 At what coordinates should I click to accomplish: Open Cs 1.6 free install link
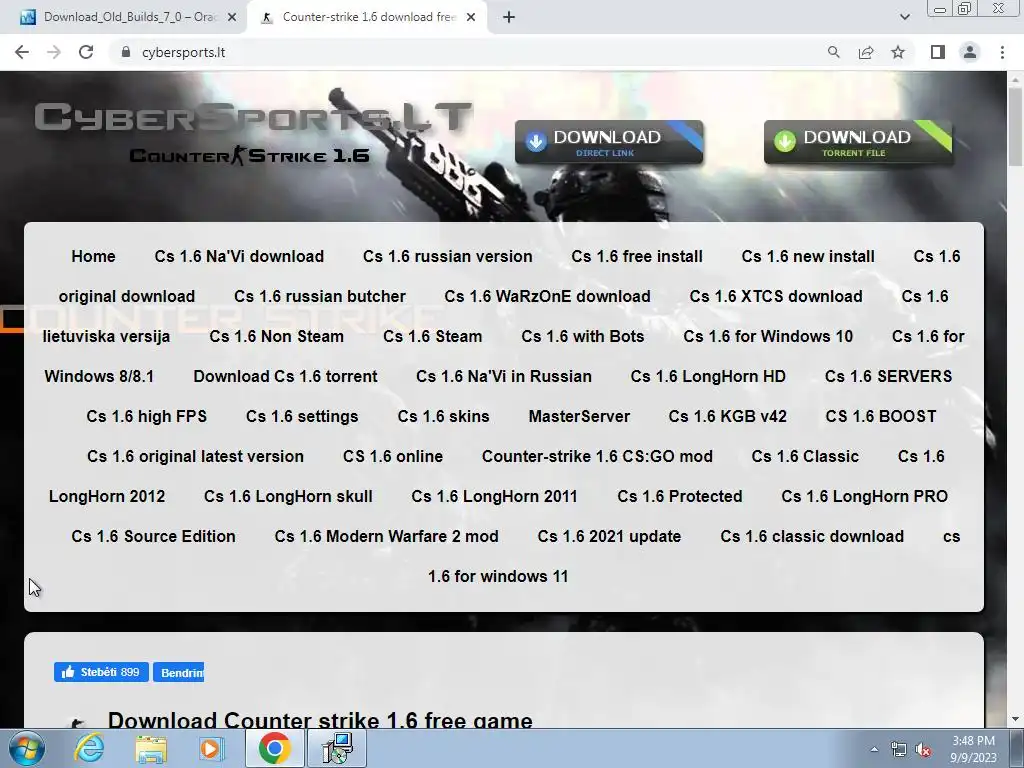tap(637, 256)
